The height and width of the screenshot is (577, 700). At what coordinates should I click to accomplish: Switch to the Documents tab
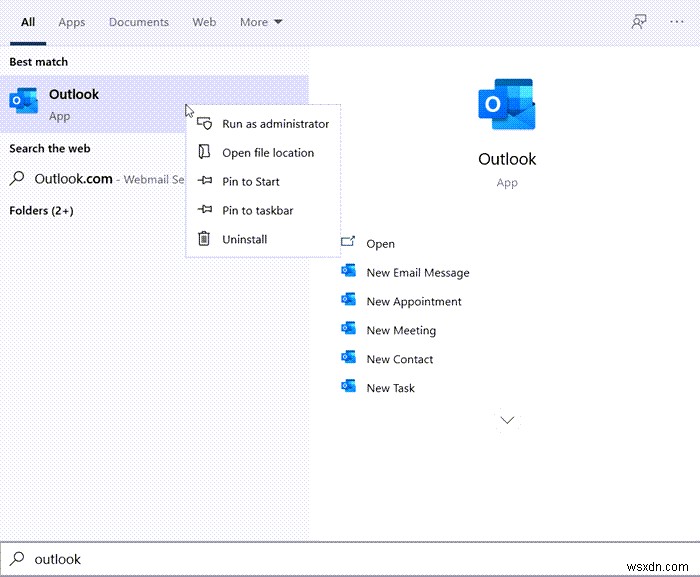(x=139, y=22)
